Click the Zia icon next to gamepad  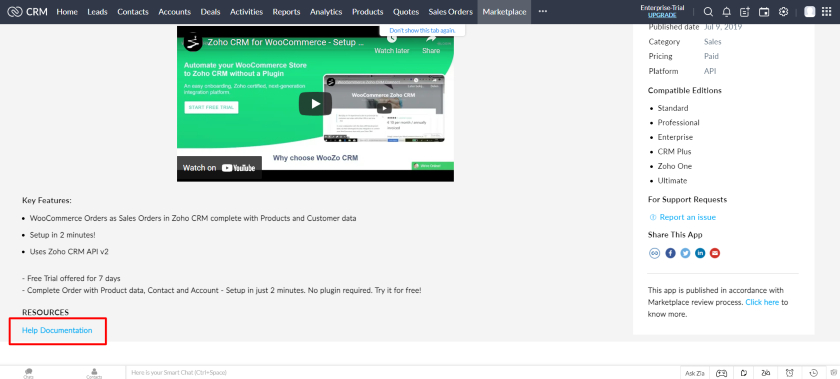pyautogui.click(x=745, y=373)
